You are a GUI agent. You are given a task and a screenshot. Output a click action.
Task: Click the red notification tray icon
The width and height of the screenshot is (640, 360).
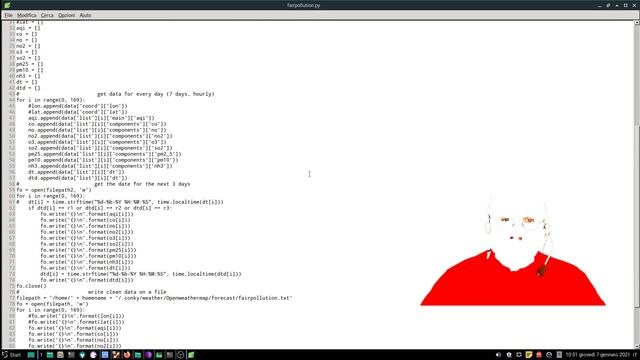tap(539, 355)
